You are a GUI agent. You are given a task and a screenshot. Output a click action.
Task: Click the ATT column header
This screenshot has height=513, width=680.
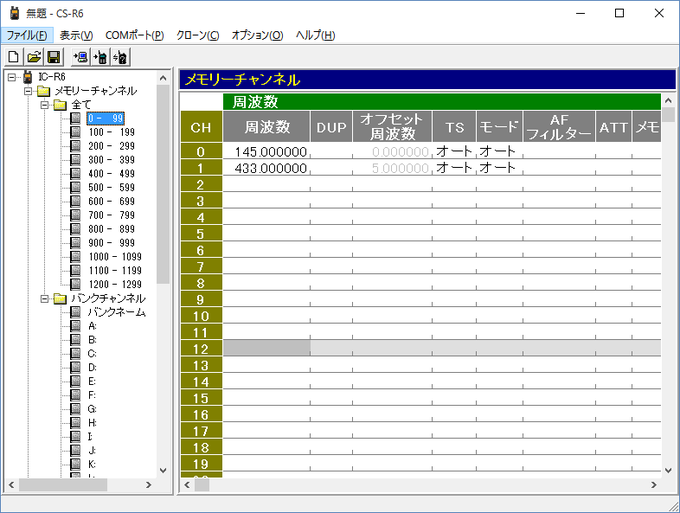pyautogui.click(x=614, y=127)
